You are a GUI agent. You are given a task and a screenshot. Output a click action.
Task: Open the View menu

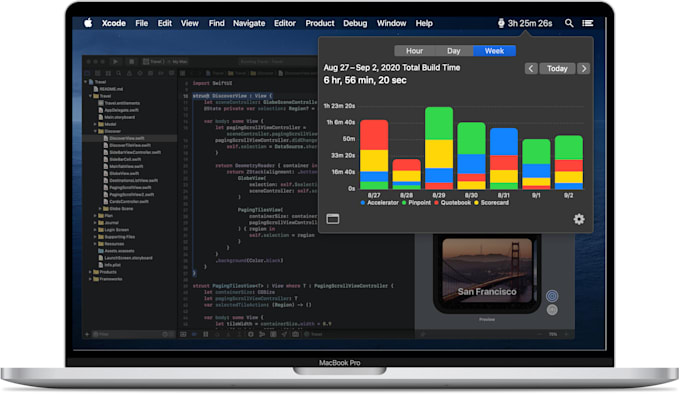[190, 23]
